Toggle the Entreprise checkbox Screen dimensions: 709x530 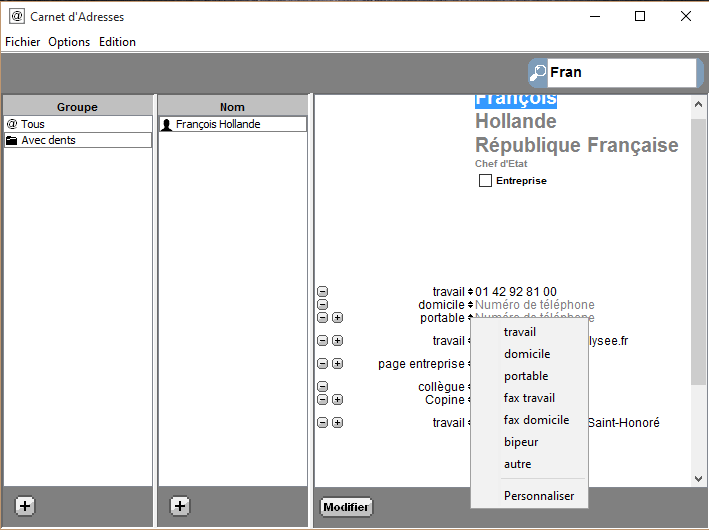pyautogui.click(x=485, y=180)
